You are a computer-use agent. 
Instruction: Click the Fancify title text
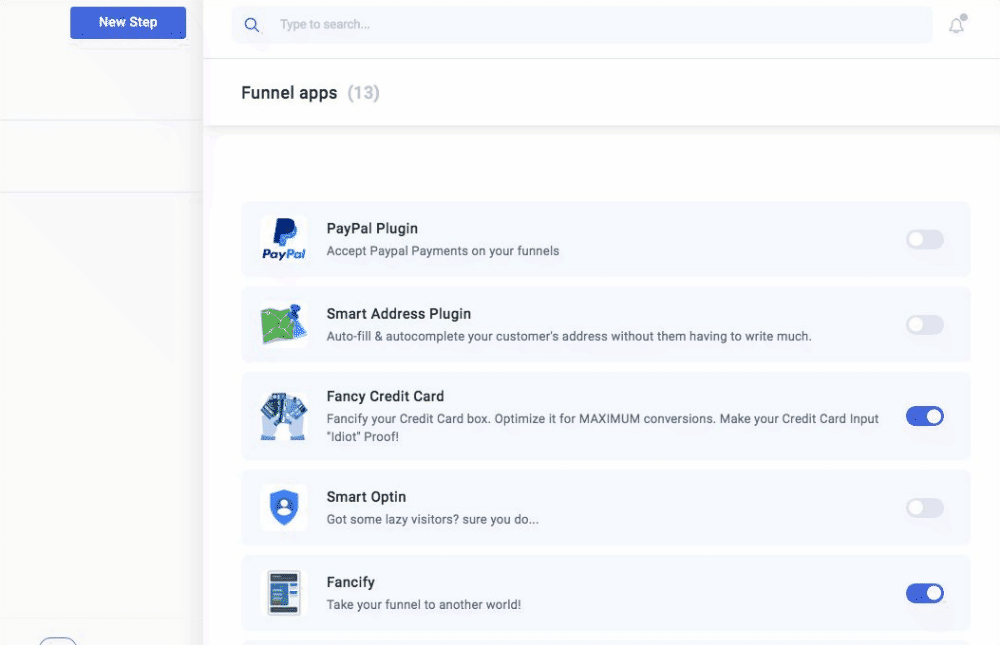(351, 582)
